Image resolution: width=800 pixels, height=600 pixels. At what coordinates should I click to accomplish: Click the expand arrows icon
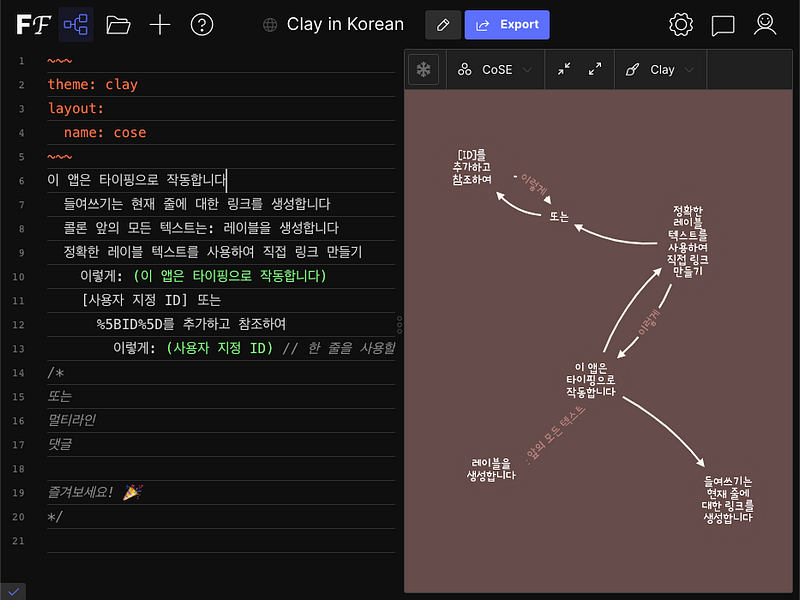coord(595,69)
